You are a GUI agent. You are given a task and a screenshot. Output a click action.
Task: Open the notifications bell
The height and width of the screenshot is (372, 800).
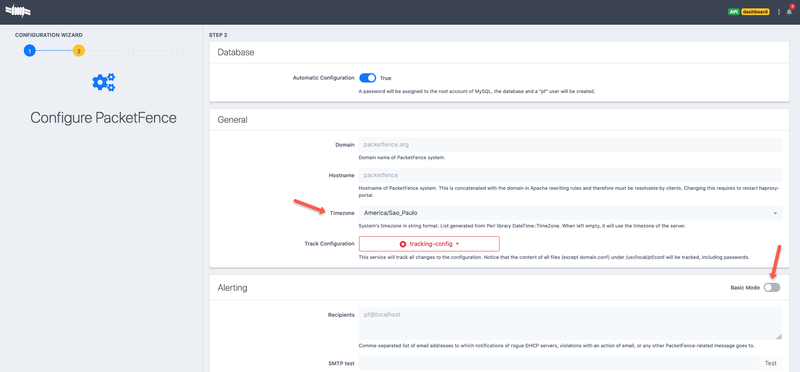(789, 12)
